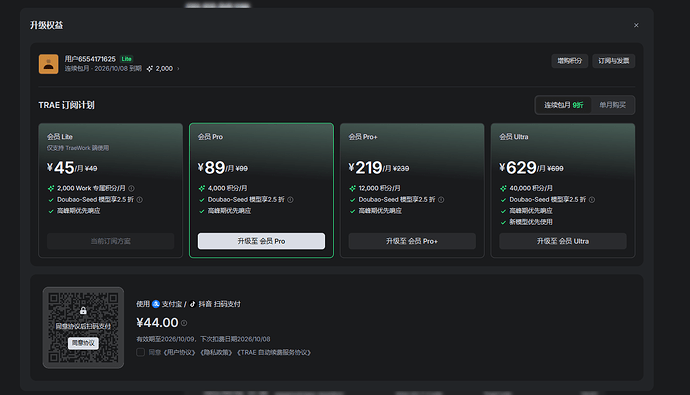This screenshot has width=690, height=395.
Task: Click the locked QR code image
Action: (x=83, y=328)
